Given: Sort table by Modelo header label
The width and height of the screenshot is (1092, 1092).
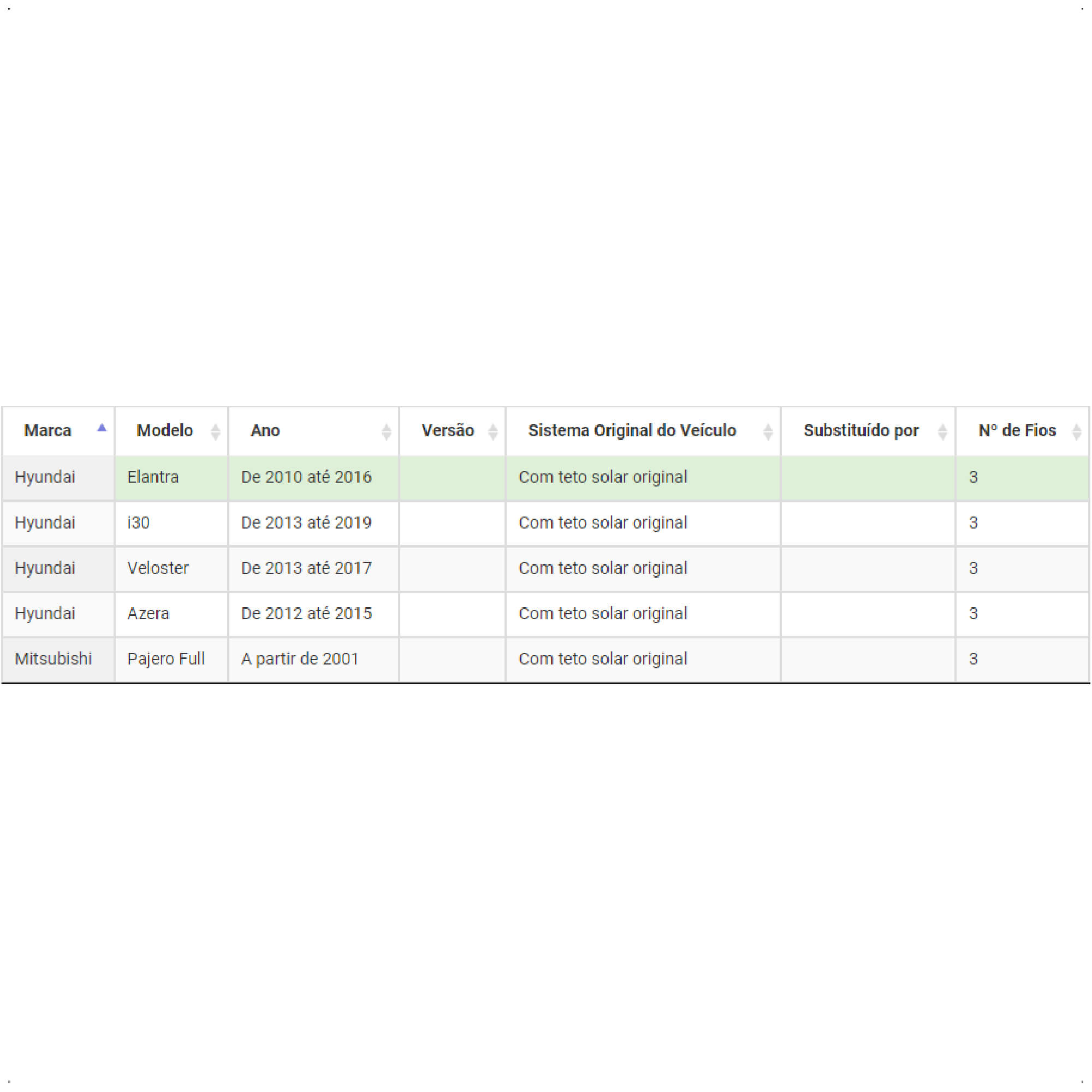Looking at the screenshot, I should pos(164,431).
